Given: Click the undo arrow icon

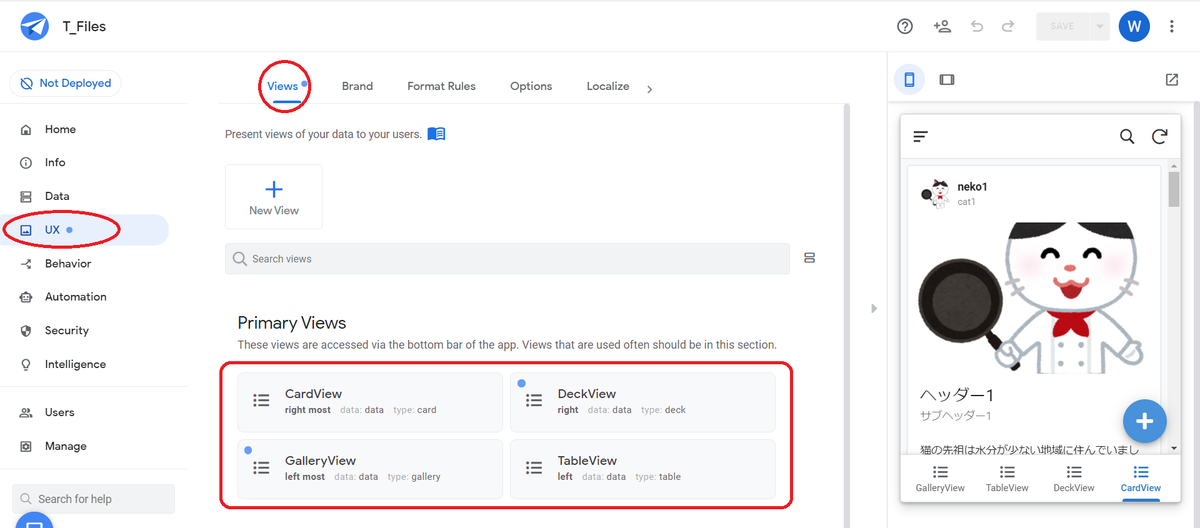Looking at the screenshot, I should (x=977, y=27).
